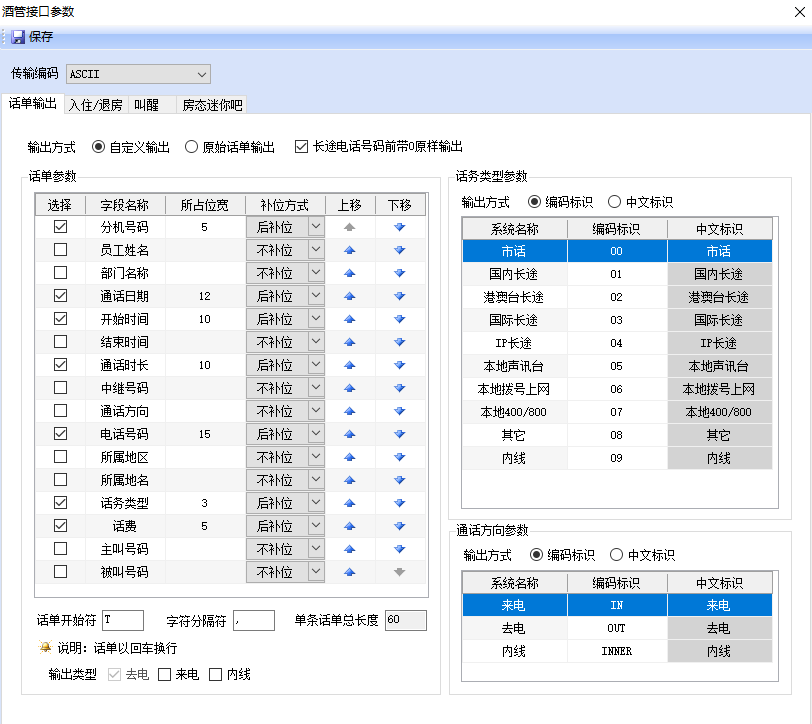Move 分机号码 row down with arrow

coord(400,227)
